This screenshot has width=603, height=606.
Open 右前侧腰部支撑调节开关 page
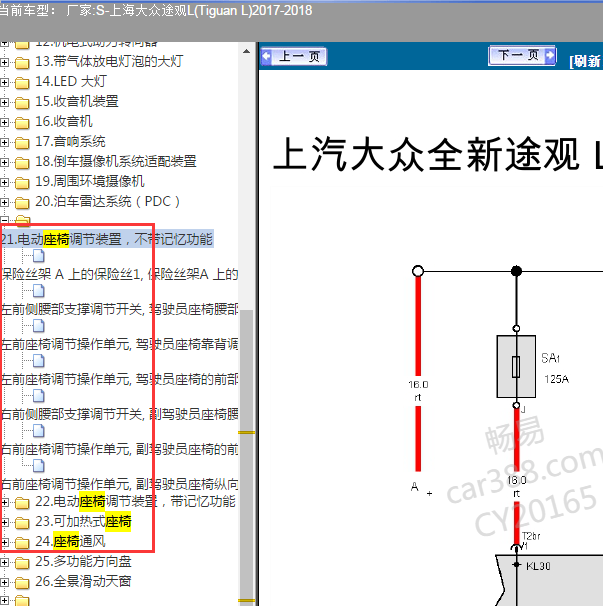119,414
